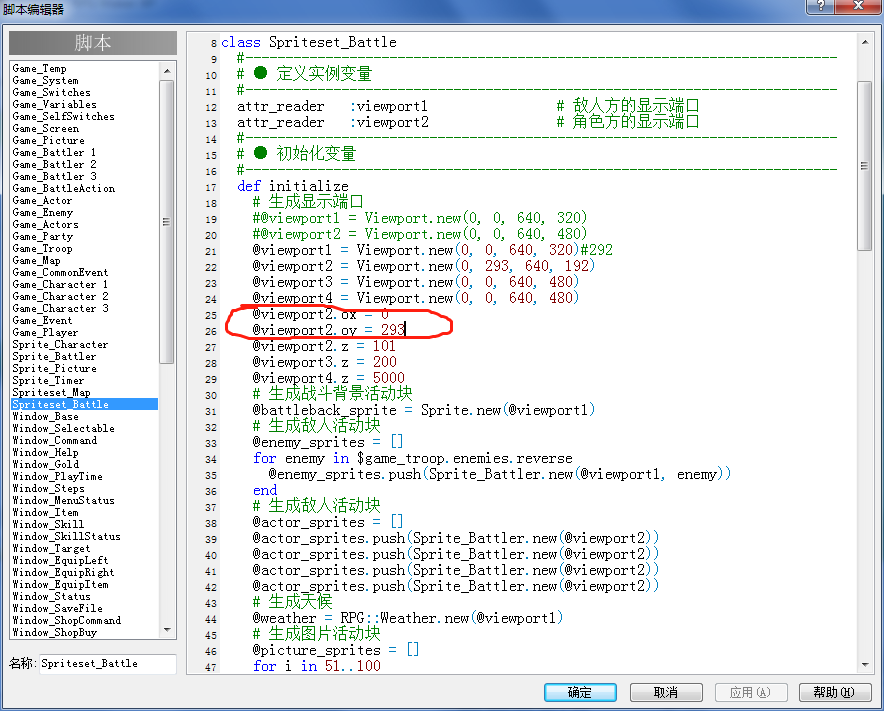
Task: Open the Window_SaveFile script
Action: pyautogui.click(x=58, y=608)
